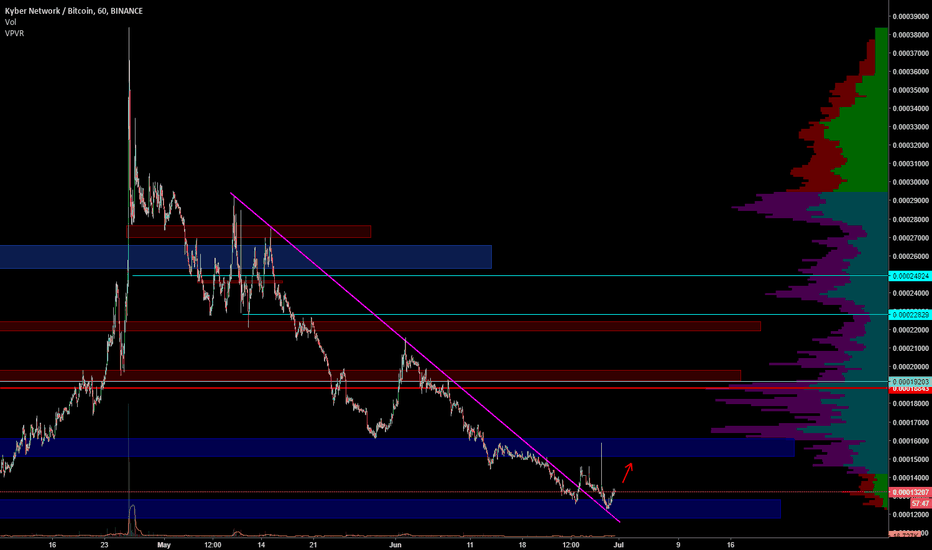Click the 21 date label on time axis

click(313, 545)
